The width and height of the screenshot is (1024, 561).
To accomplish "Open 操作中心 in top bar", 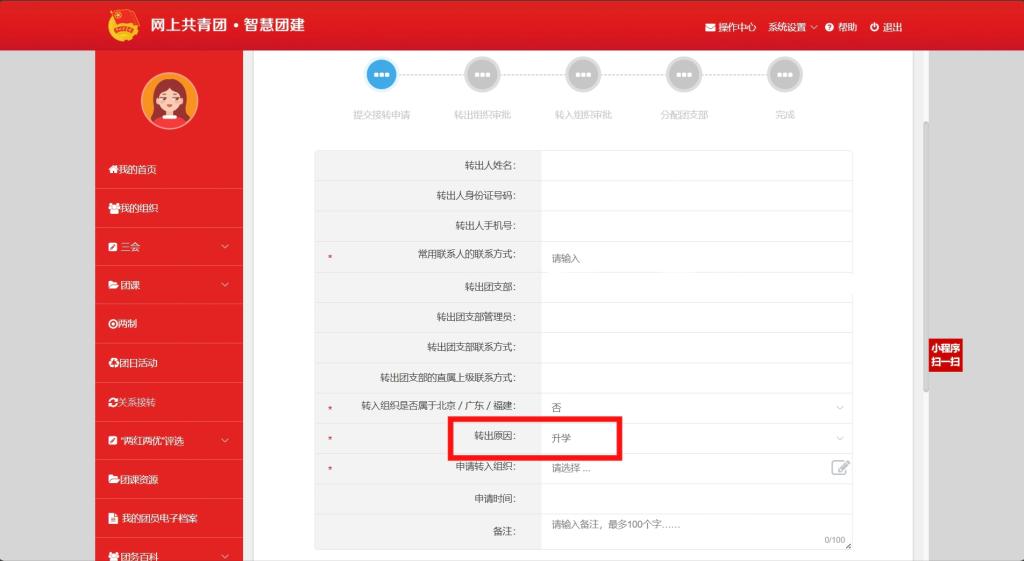I will click(x=730, y=27).
